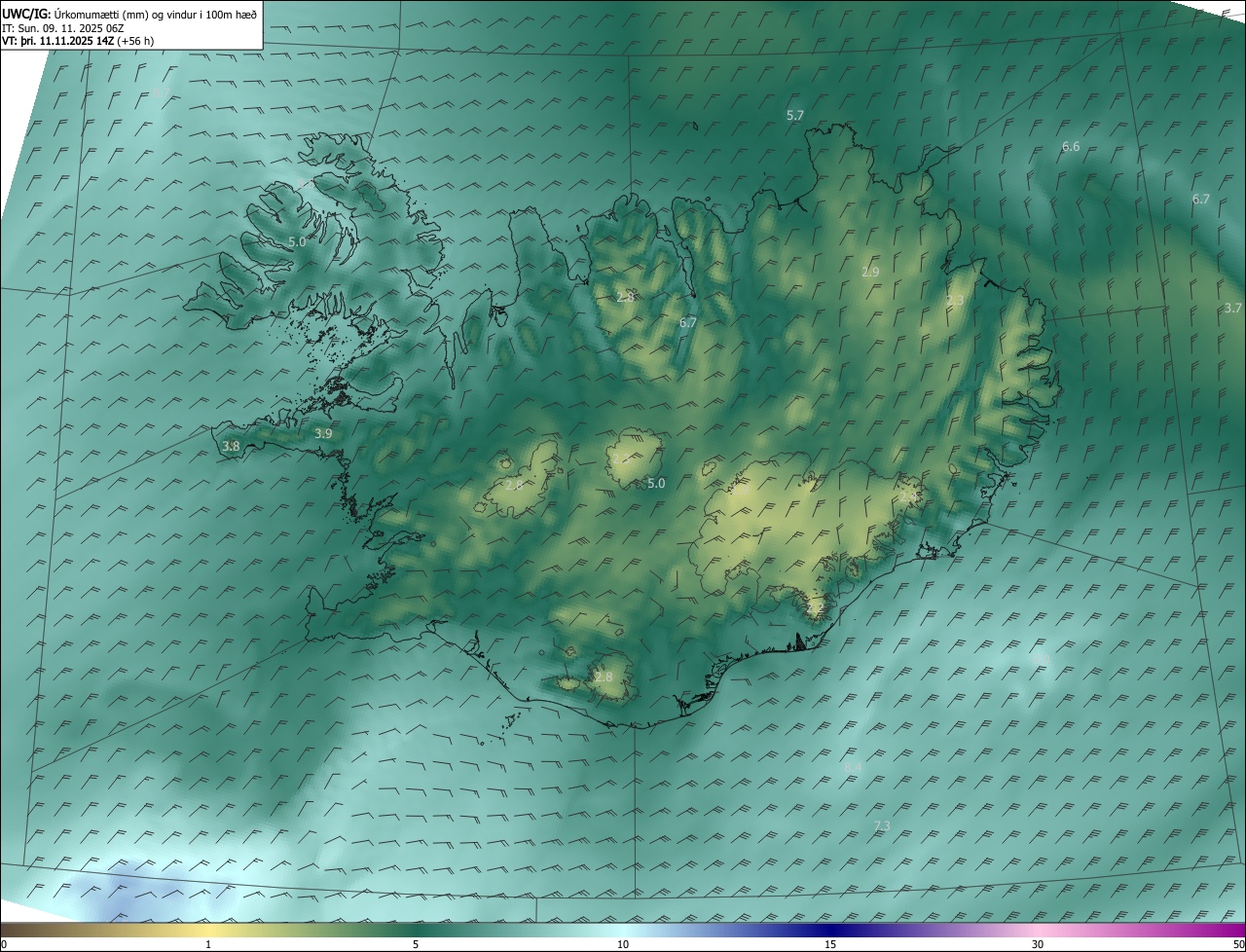The width and height of the screenshot is (1246, 952).
Task: Click the 9.0 value label southeast of Iceland
Action: (x=1042, y=659)
